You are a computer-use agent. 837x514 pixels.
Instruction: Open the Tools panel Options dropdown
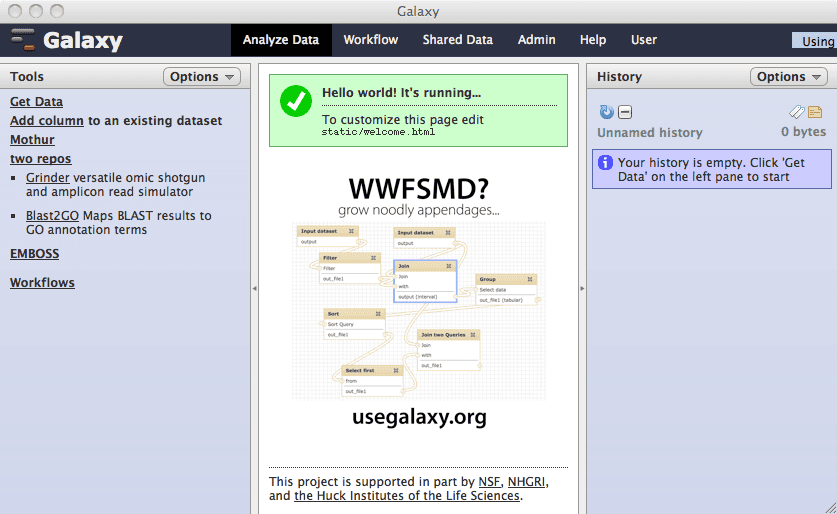(201, 77)
